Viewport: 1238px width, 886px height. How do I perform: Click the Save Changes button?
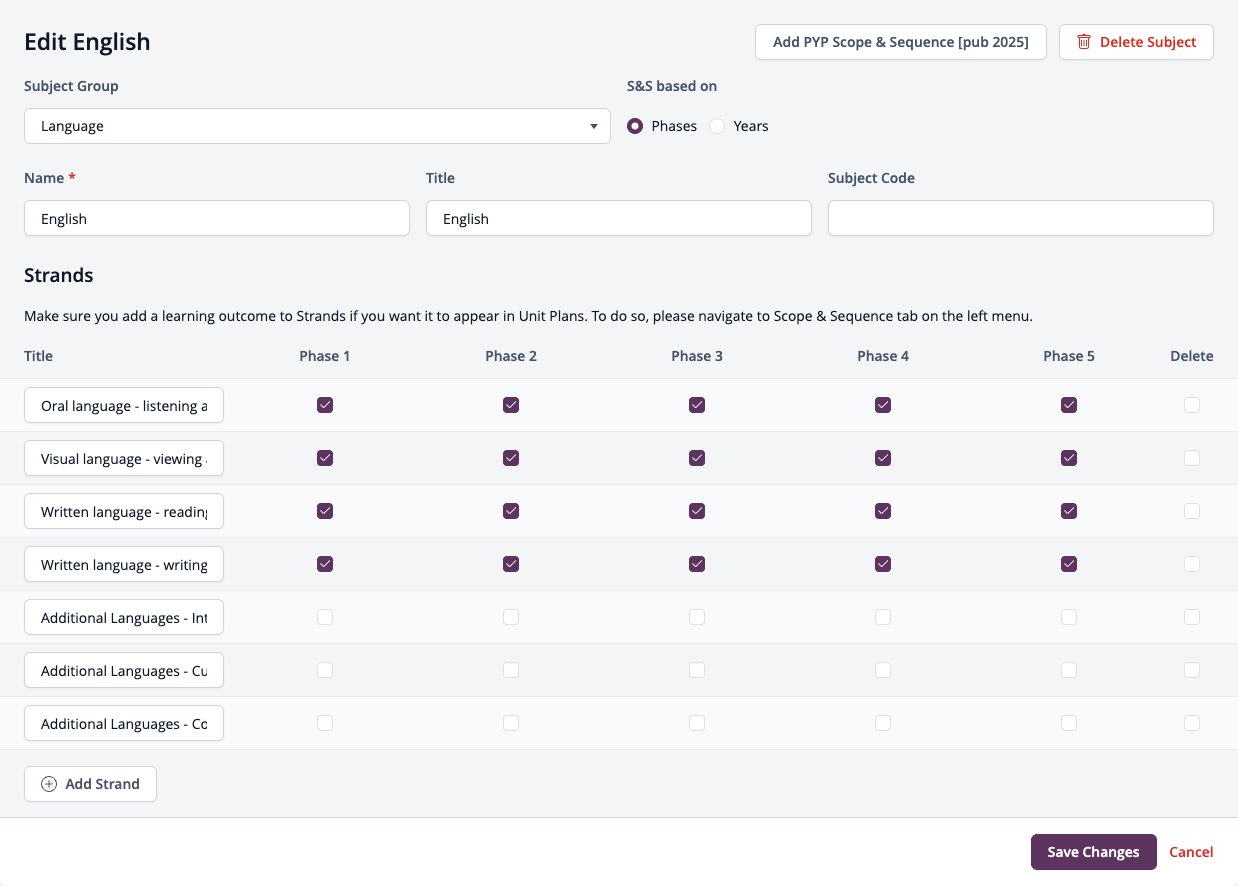pos(1094,852)
